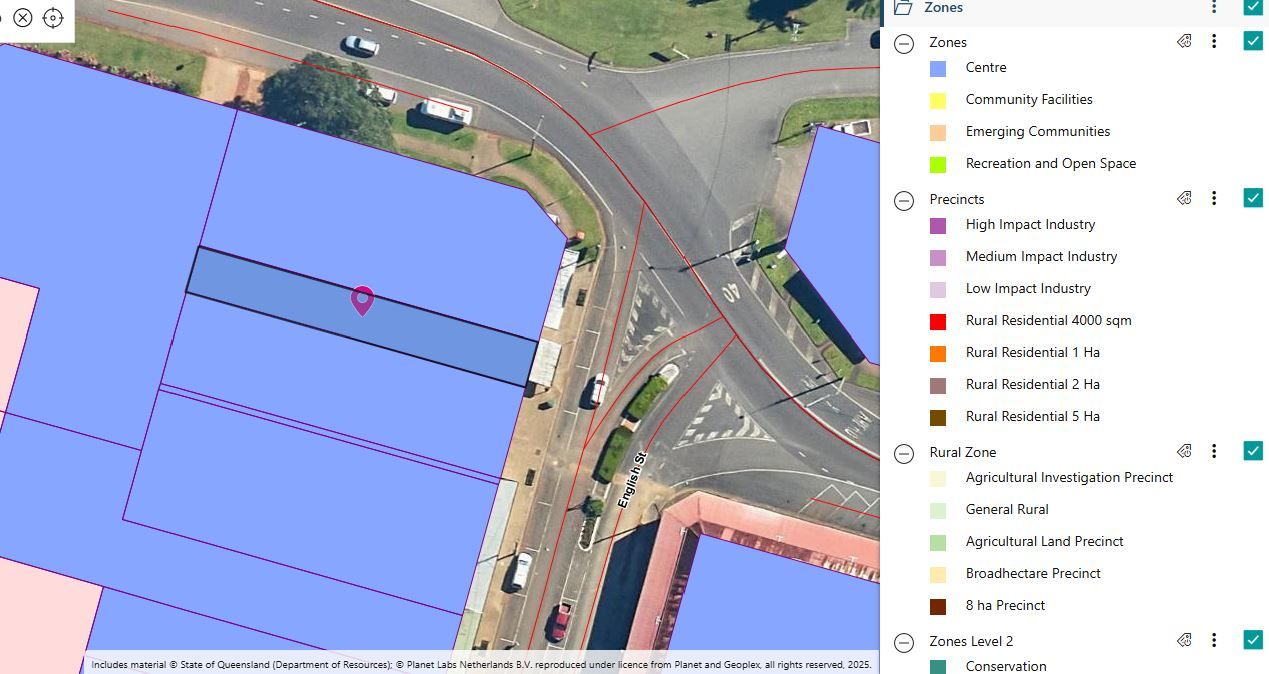Disable the Rural Zone layer checkbox

click(x=1253, y=451)
